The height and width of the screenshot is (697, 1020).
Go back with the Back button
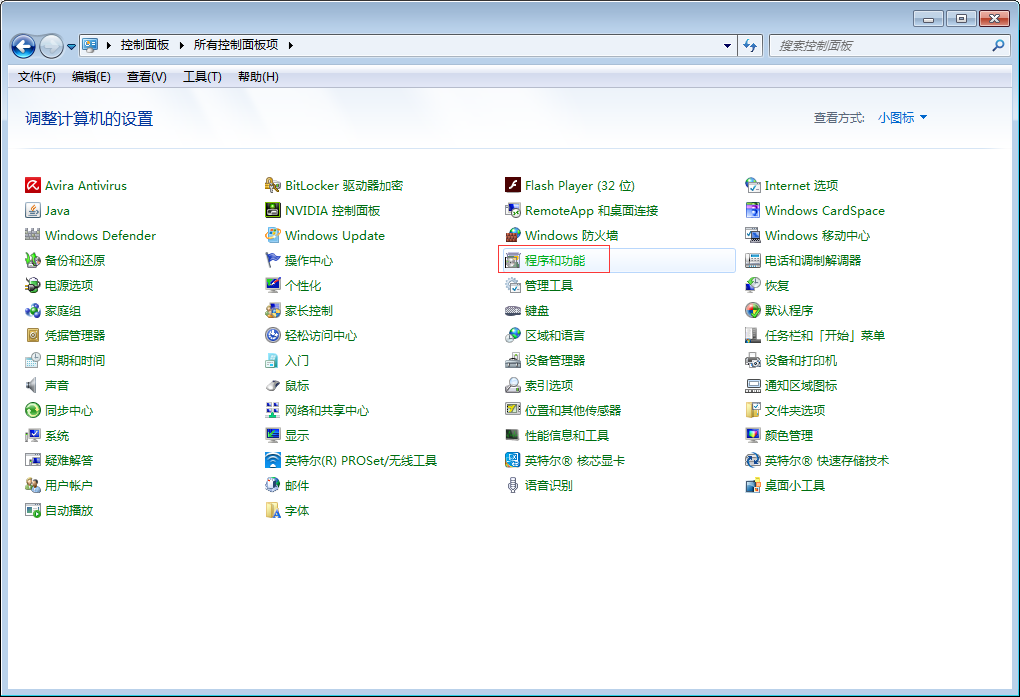pos(23,46)
